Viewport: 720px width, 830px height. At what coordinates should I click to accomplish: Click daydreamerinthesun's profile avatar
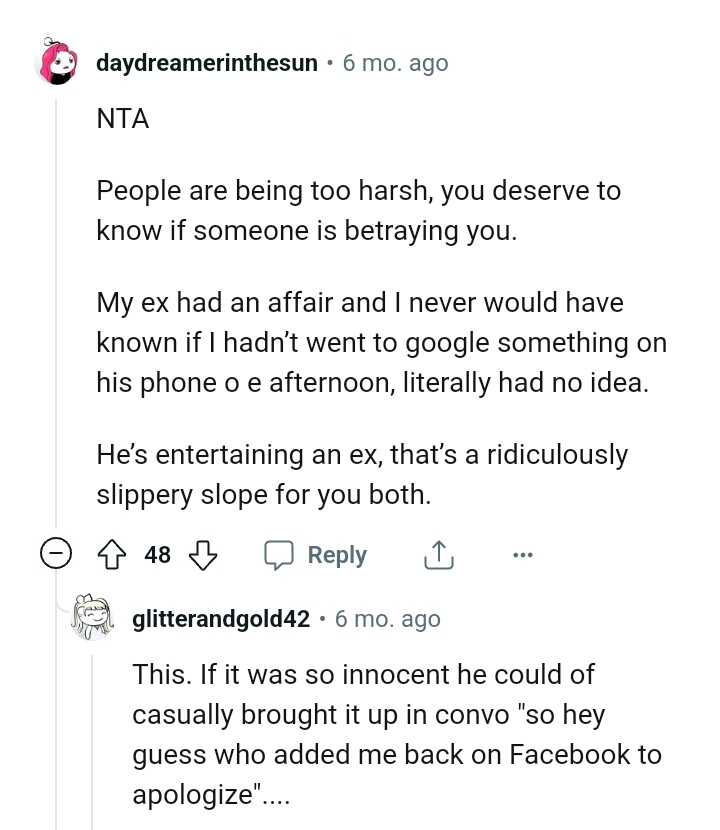click(58, 62)
